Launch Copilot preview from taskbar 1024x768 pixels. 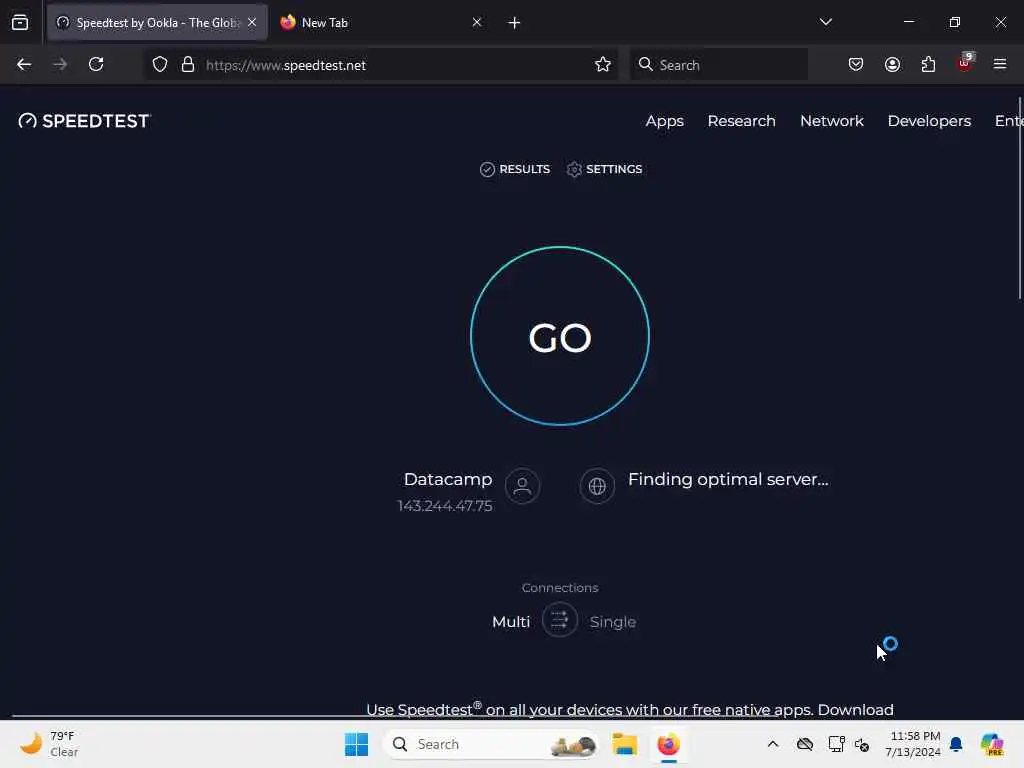coord(992,744)
